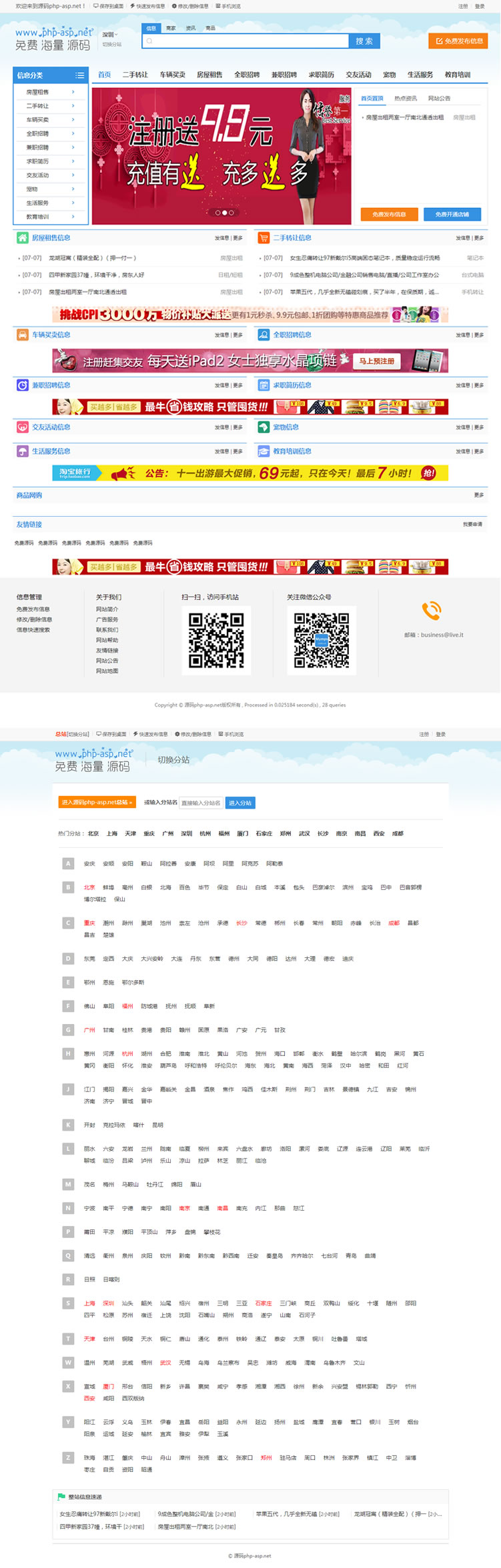Click the green icon beside 宠物信息
Image resolution: width=501 pixels, height=1568 pixels.
point(264,427)
